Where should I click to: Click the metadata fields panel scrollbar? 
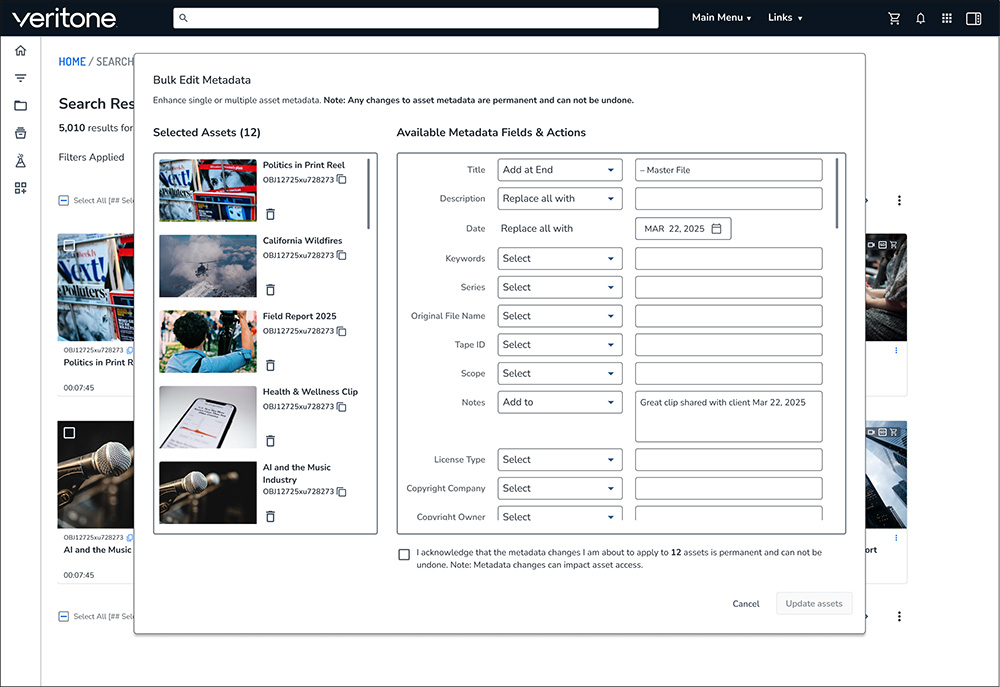click(837, 193)
